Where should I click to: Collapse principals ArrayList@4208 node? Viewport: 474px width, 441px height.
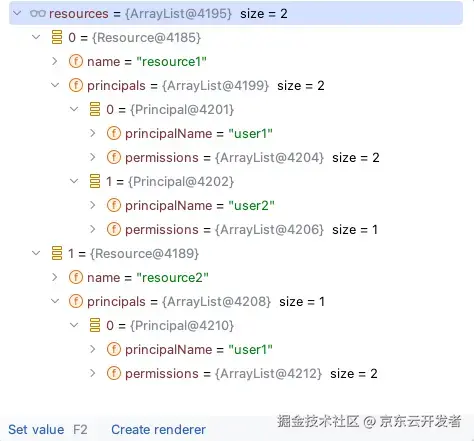tap(55, 301)
